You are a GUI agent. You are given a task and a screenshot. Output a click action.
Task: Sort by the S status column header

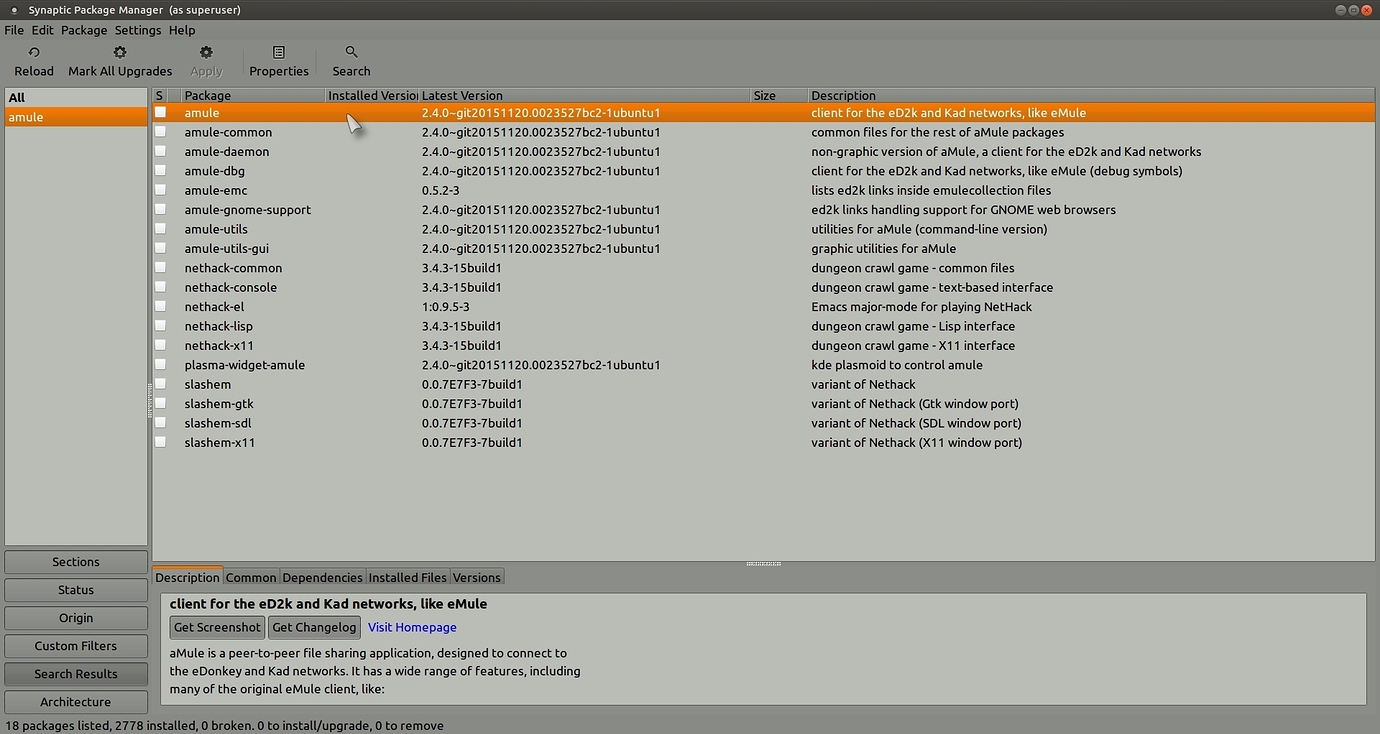159,95
